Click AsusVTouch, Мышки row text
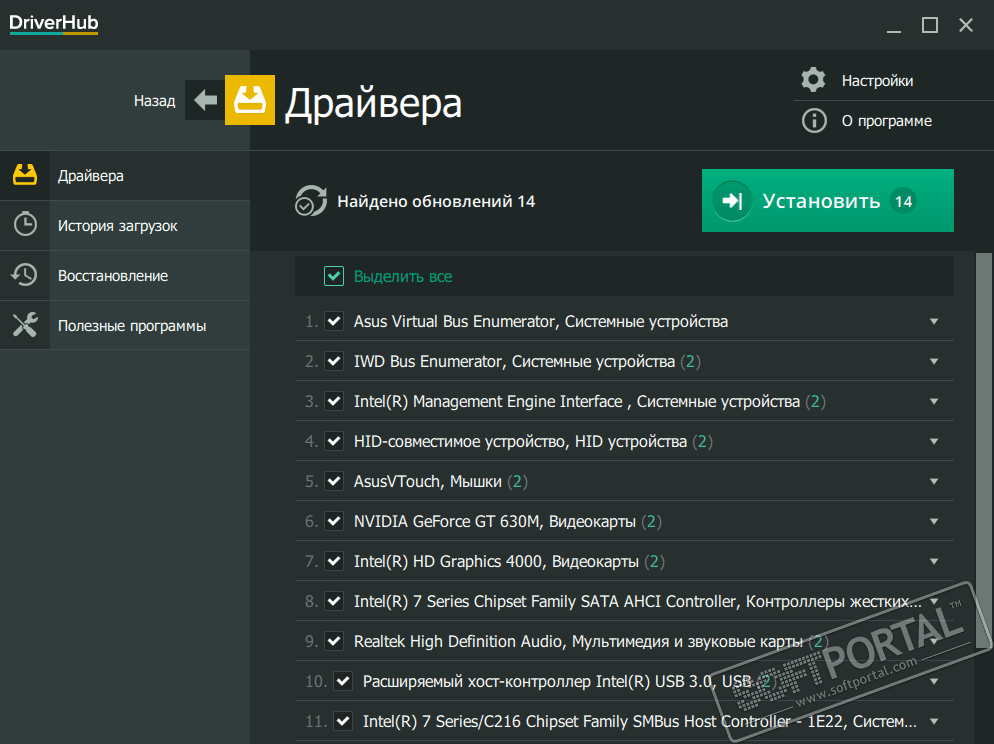The height and width of the screenshot is (744, 994). point(427,482)
